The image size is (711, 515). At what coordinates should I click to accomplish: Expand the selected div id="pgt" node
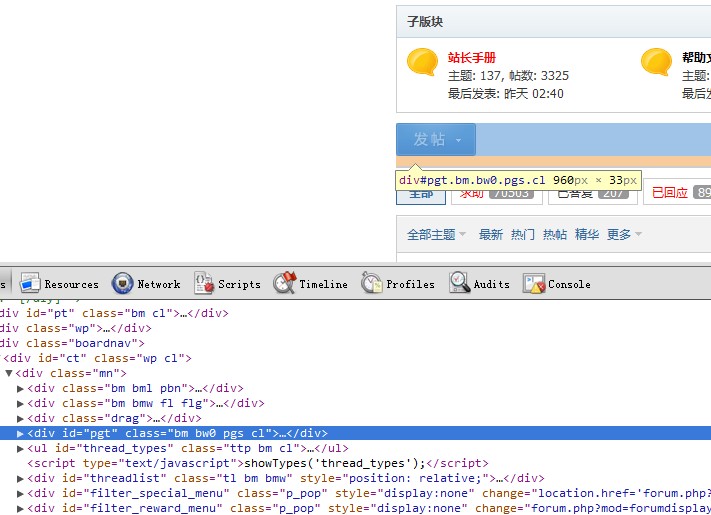20,433
